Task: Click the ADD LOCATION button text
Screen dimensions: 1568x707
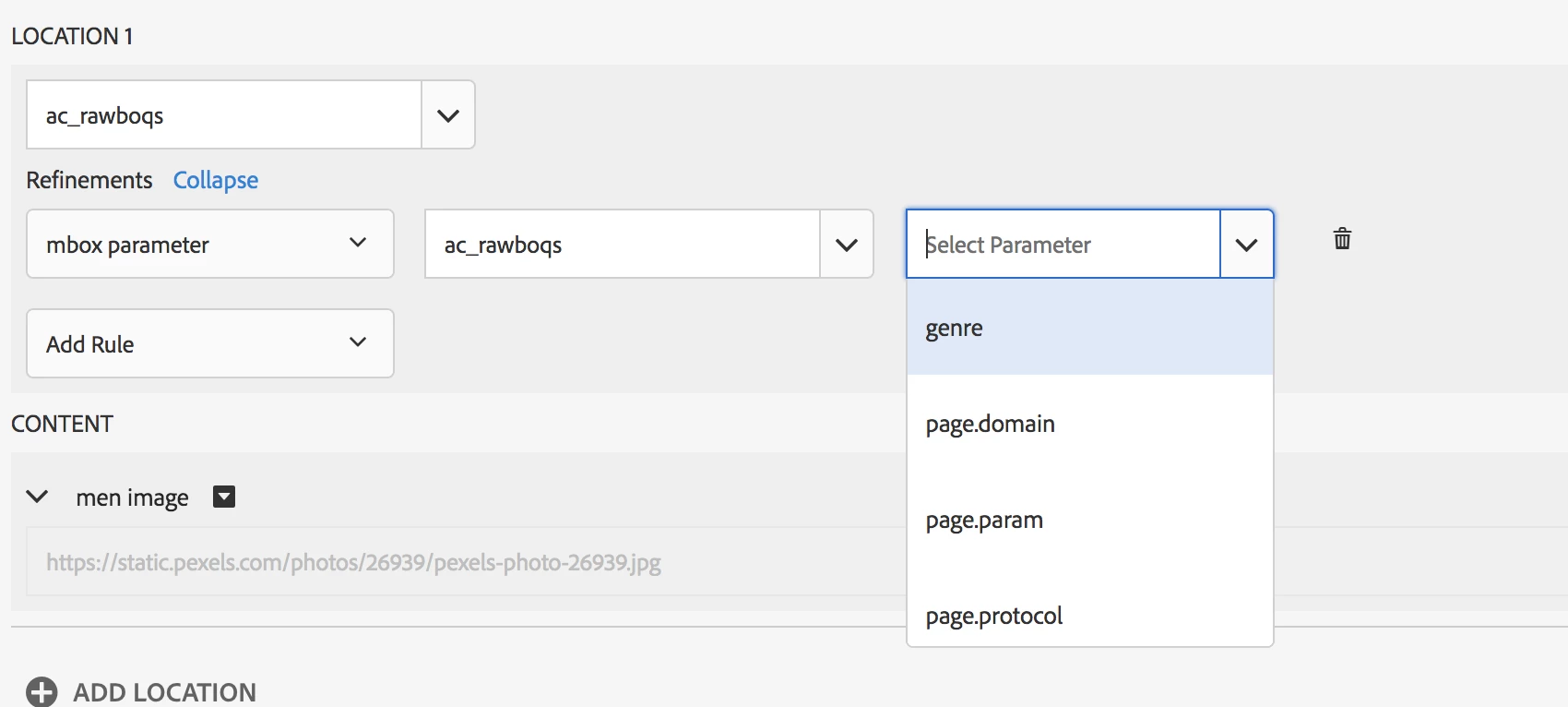Action: [165, 692]
